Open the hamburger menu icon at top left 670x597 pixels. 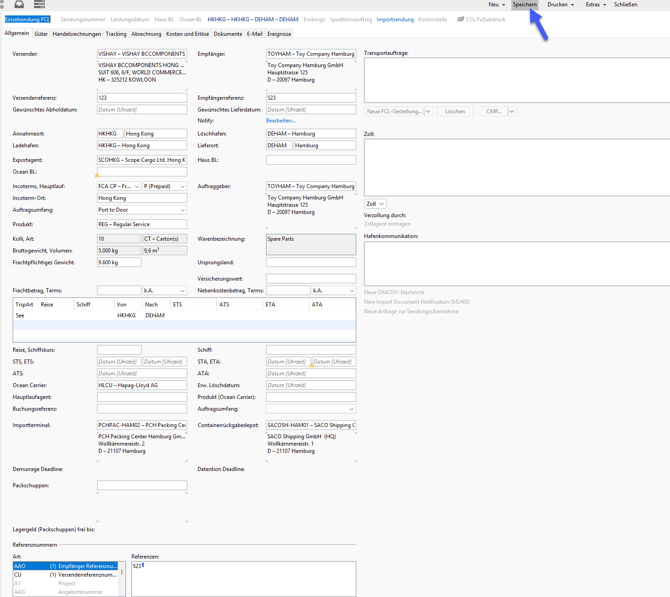(39, 5)
